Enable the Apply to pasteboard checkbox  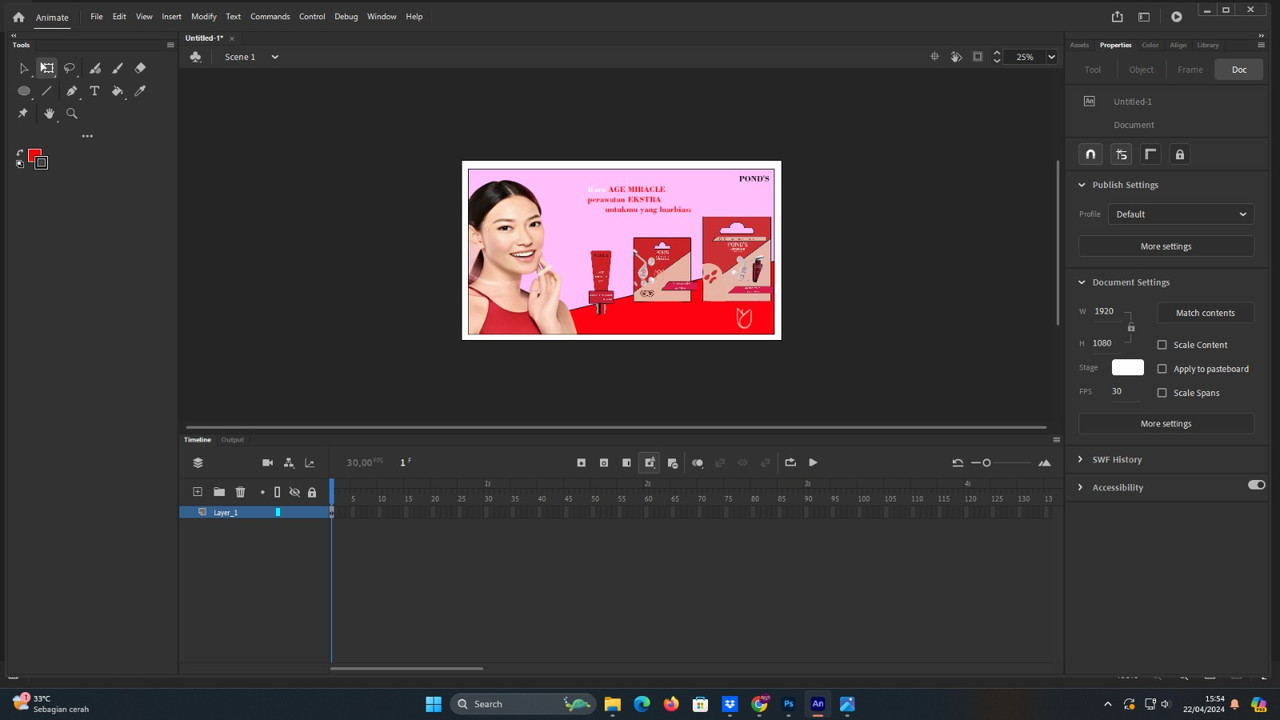[x=1162, y=369]
